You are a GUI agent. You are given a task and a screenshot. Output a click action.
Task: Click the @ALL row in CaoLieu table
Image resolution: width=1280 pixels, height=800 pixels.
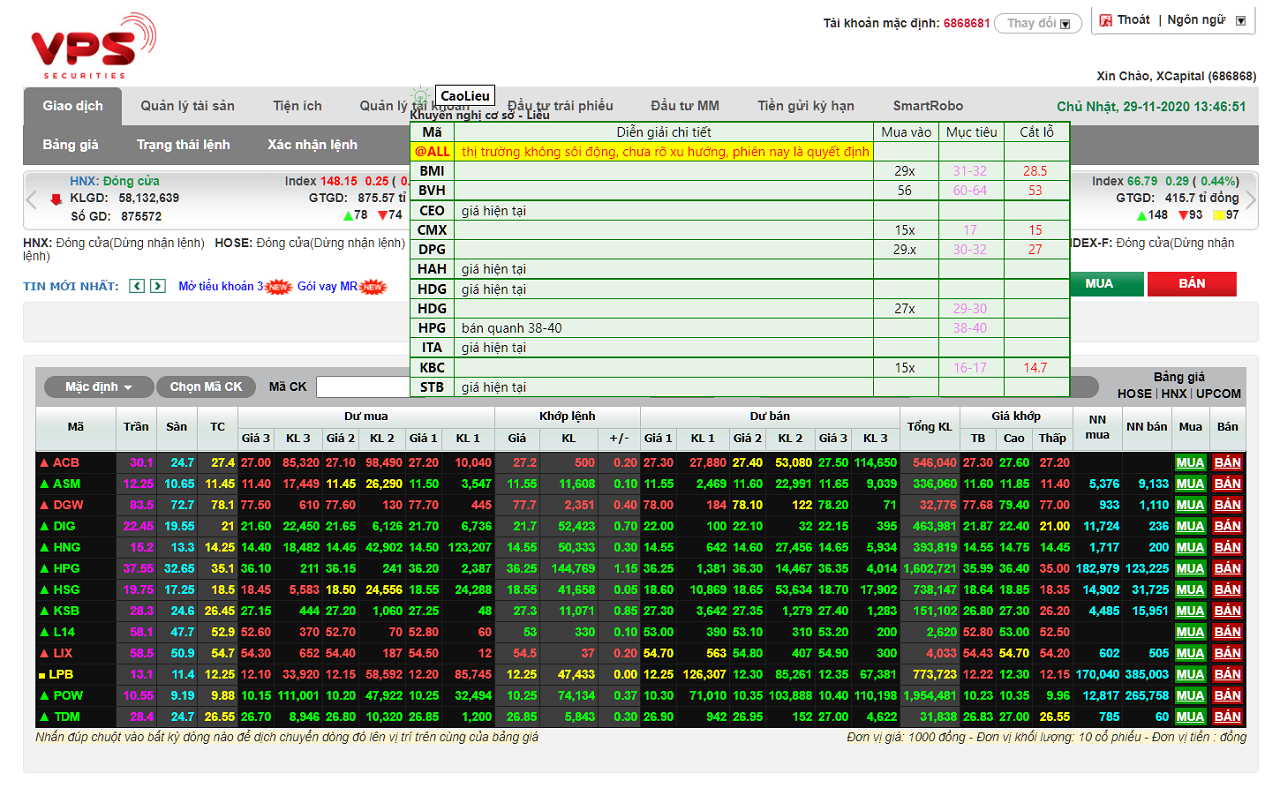(739, 152)
